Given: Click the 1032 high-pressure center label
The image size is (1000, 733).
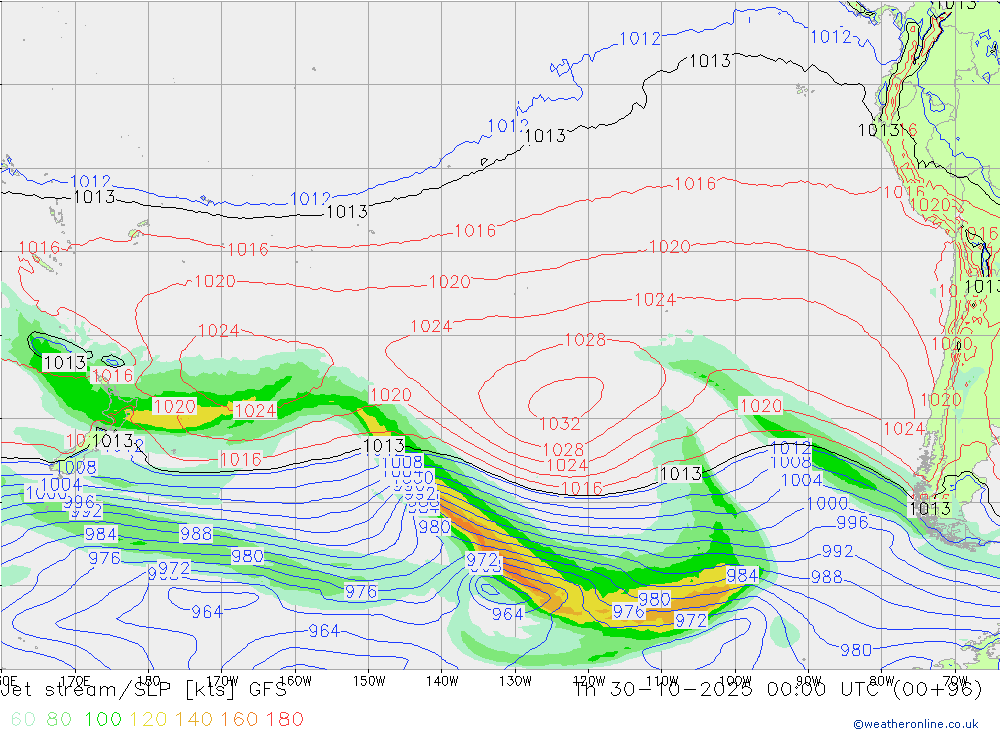Looking at the screenshot, I should tap(559, 424).
